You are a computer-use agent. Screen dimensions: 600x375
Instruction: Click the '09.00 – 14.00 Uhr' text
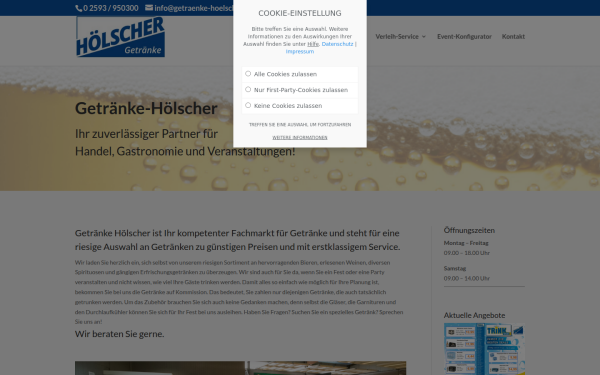point(466,278)
